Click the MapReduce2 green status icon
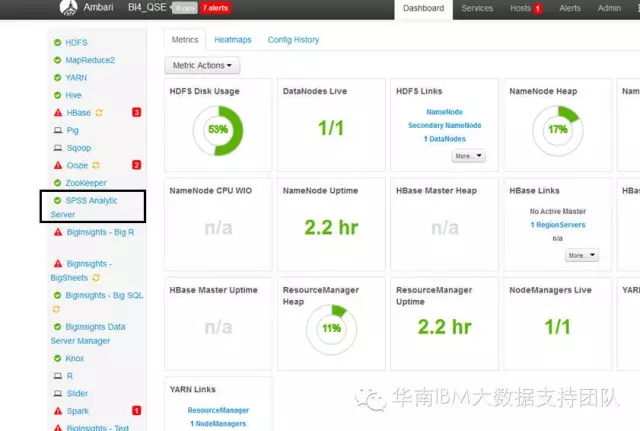 pos(58,60)
